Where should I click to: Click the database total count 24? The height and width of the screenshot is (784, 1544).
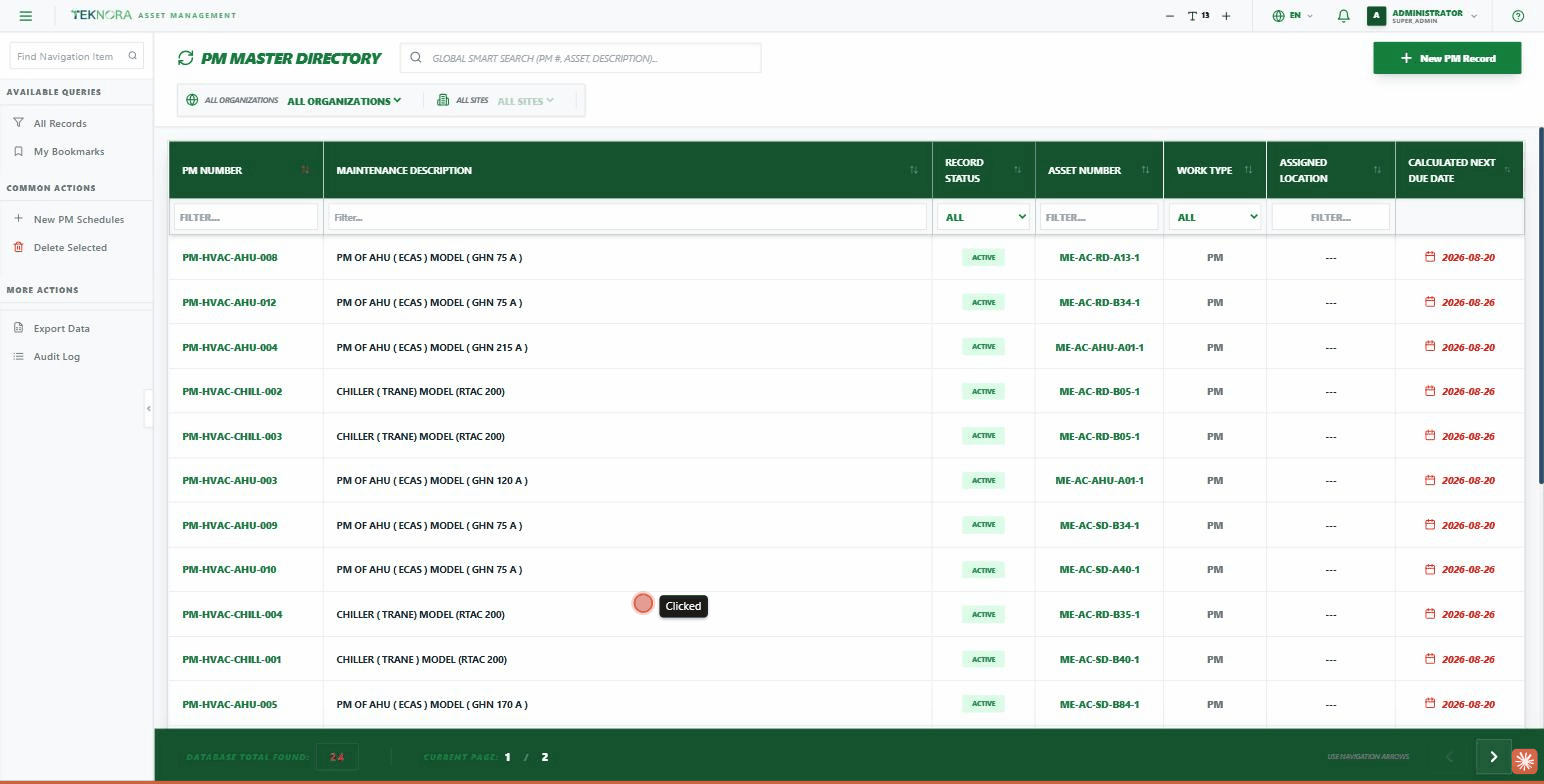[x=337, y=757]
